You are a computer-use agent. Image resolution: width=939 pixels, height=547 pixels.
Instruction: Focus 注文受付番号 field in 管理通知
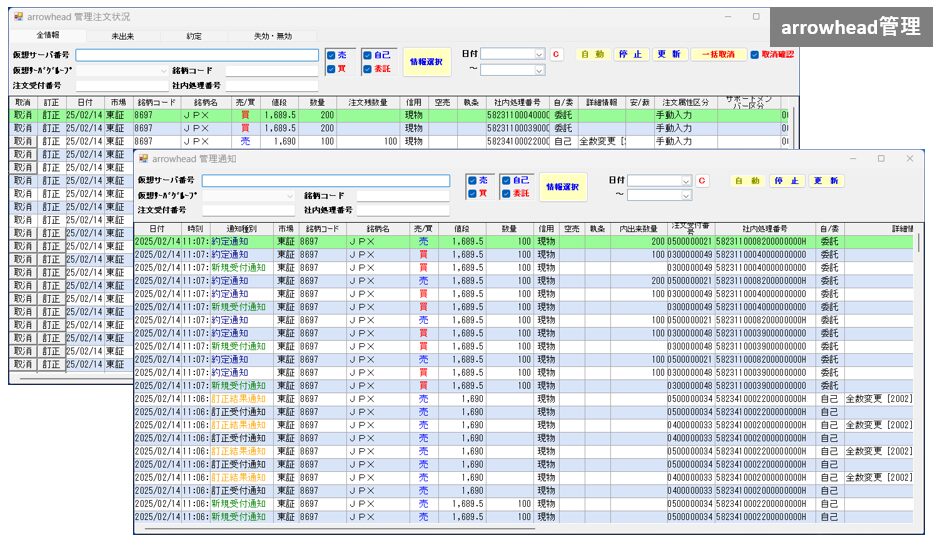(249, 210)
